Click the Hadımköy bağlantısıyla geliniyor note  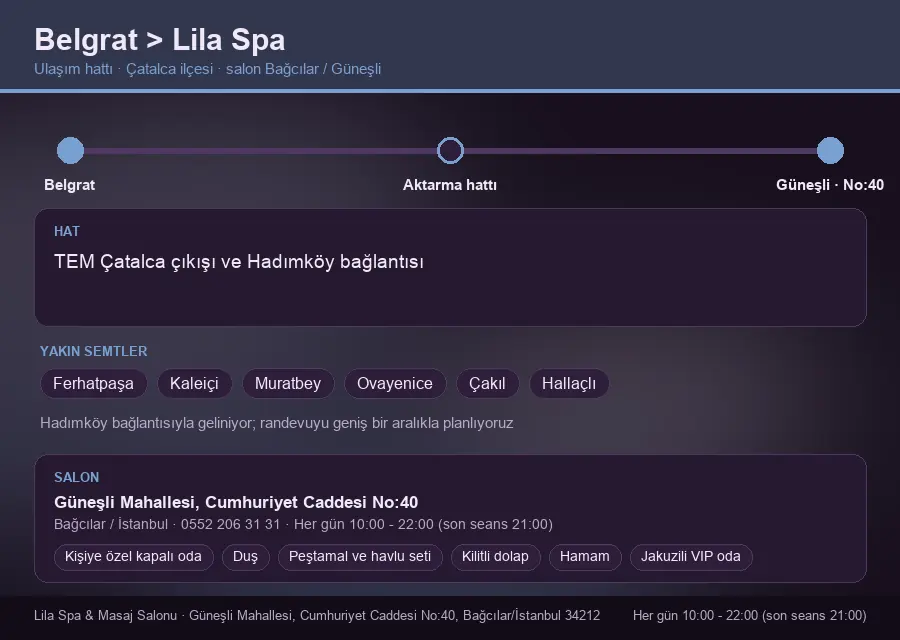(277, 423)
